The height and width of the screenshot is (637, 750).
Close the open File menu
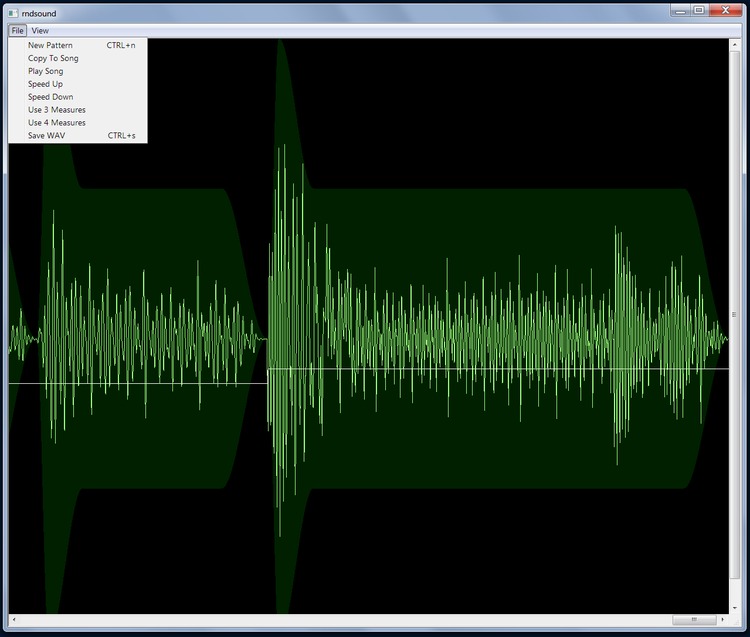[x=18, y=31]
